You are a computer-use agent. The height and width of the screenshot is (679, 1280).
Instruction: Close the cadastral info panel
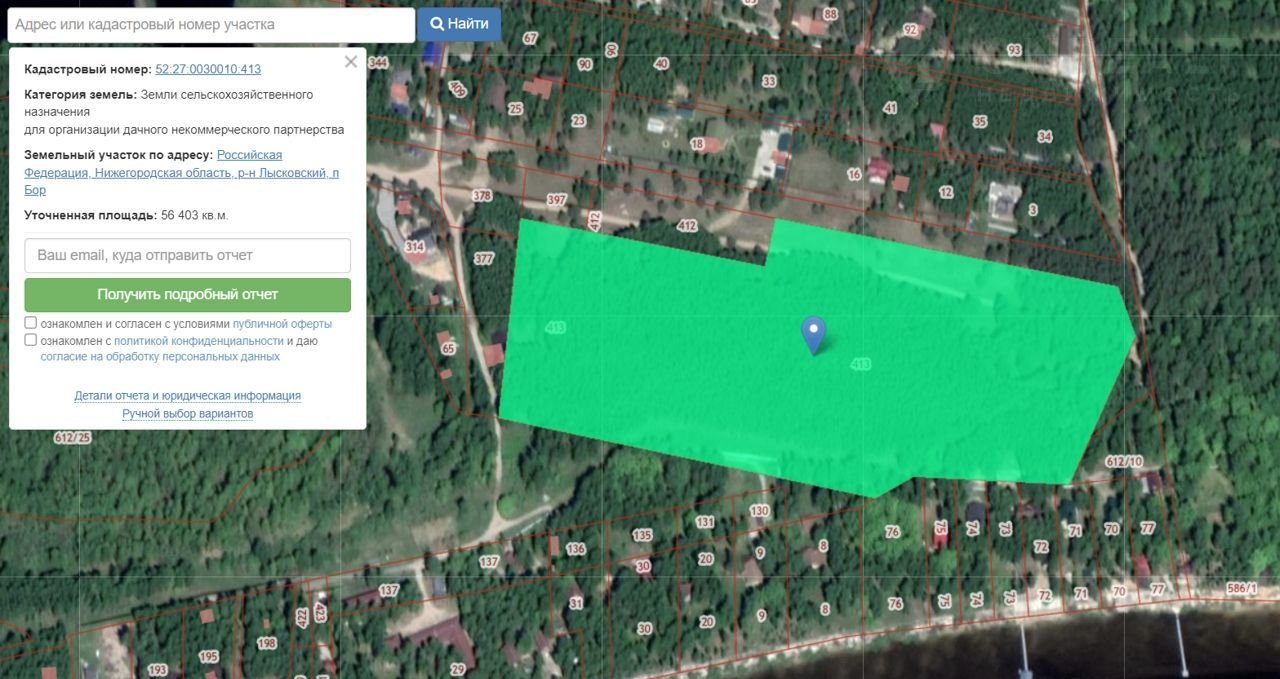point(350,62)
